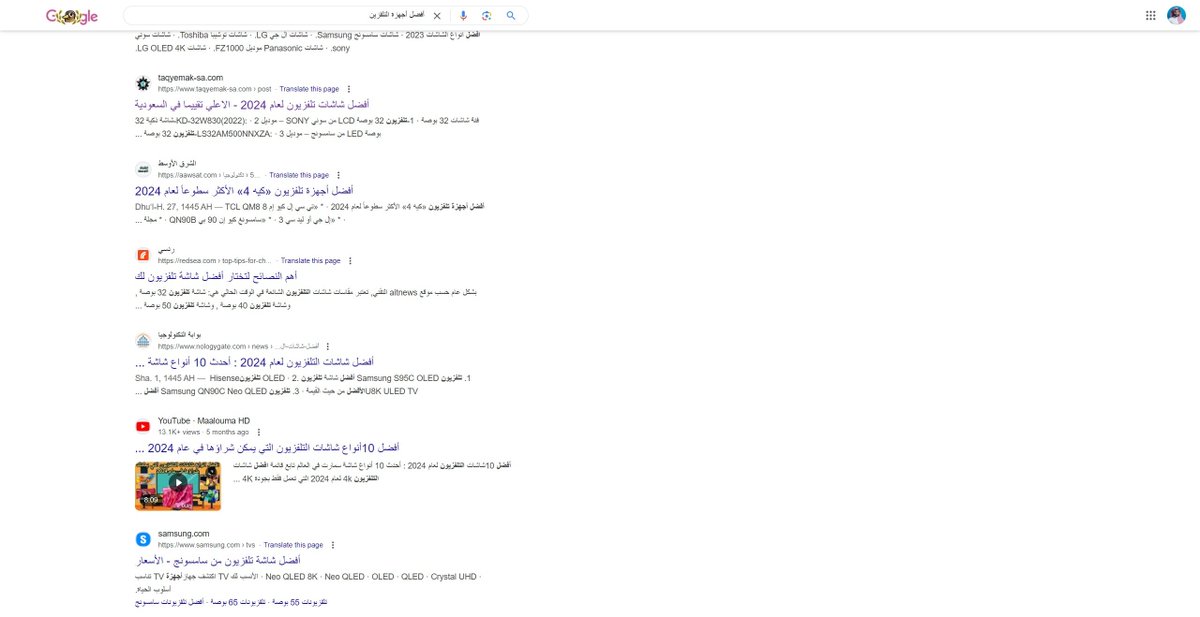This screenshot has width=1200, height=617.
Task: Click the redsea.com orange favicon
Action: coord(143,255)
